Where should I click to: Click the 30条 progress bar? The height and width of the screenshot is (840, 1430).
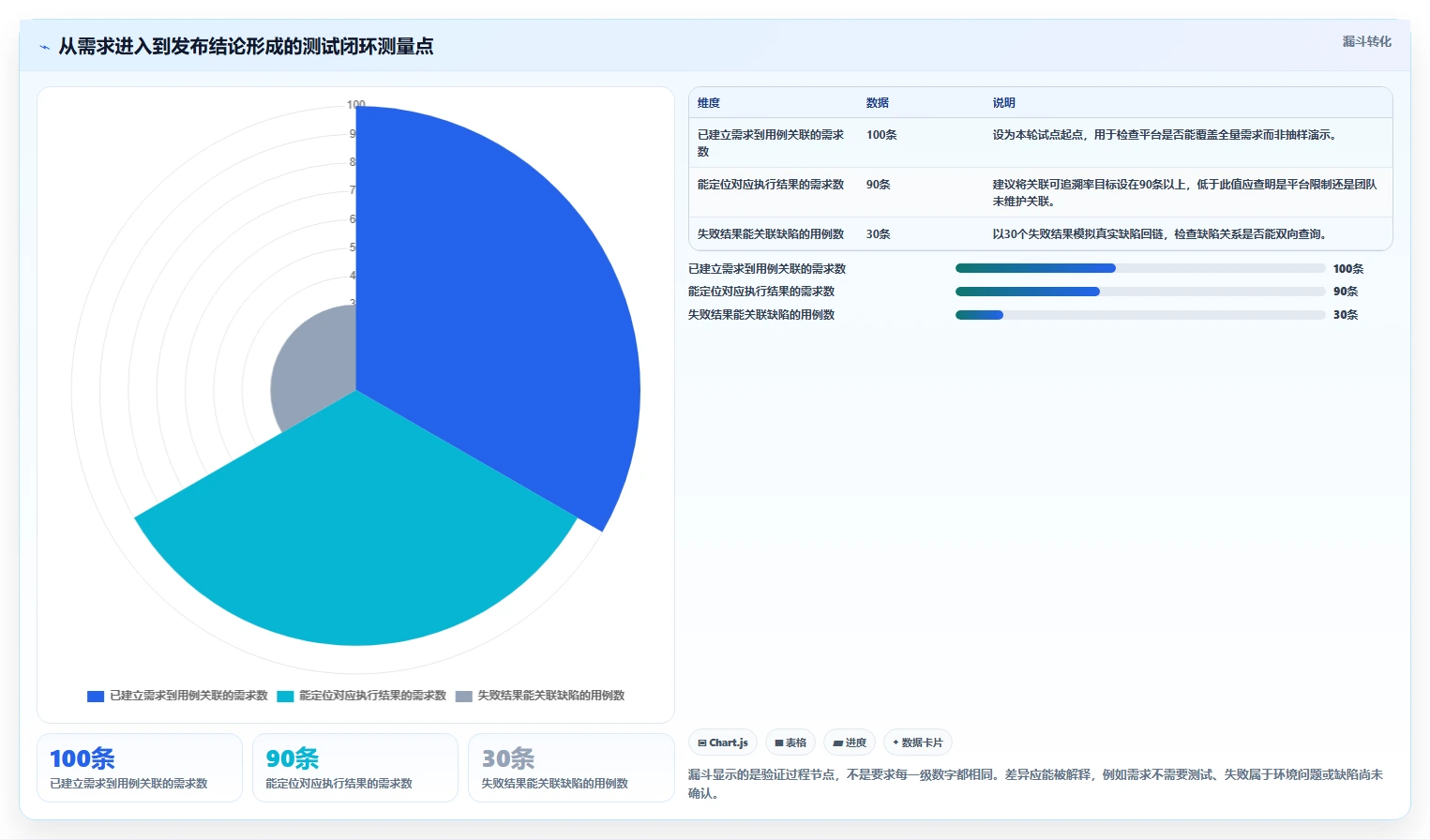tap(1140, 315)
